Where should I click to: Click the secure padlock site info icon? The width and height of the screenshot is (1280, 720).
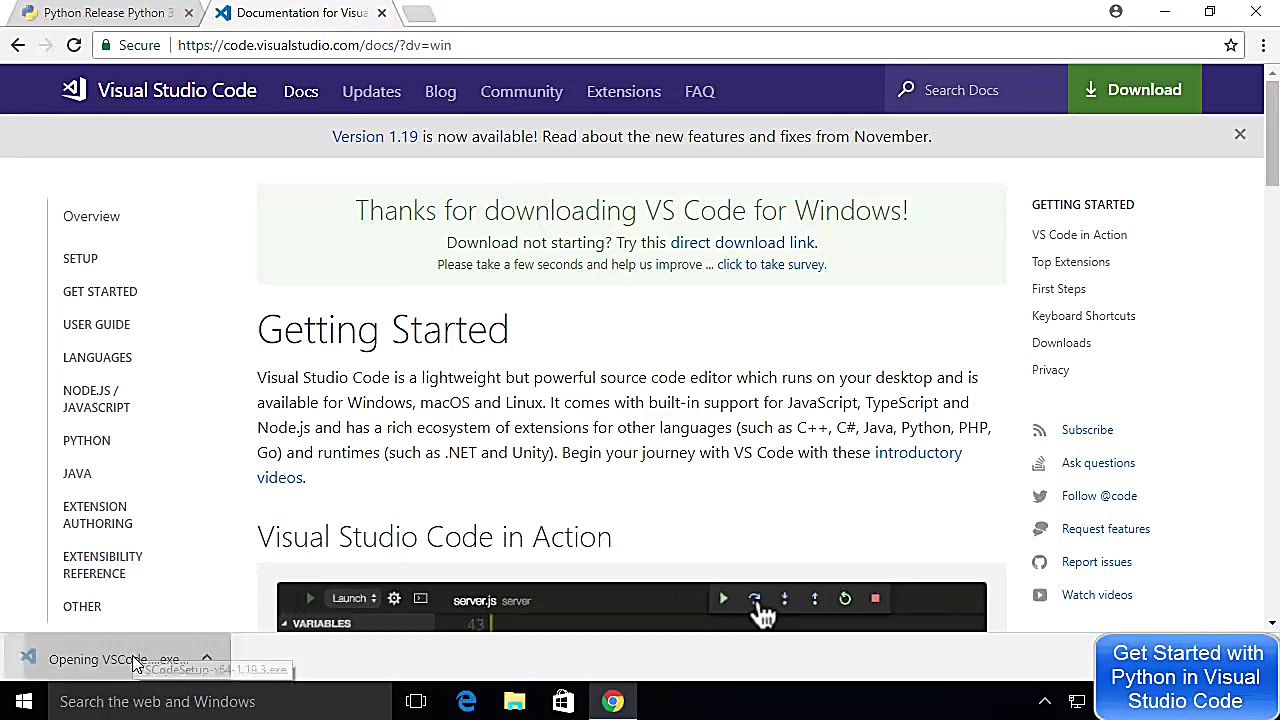(x=106, y=45)
